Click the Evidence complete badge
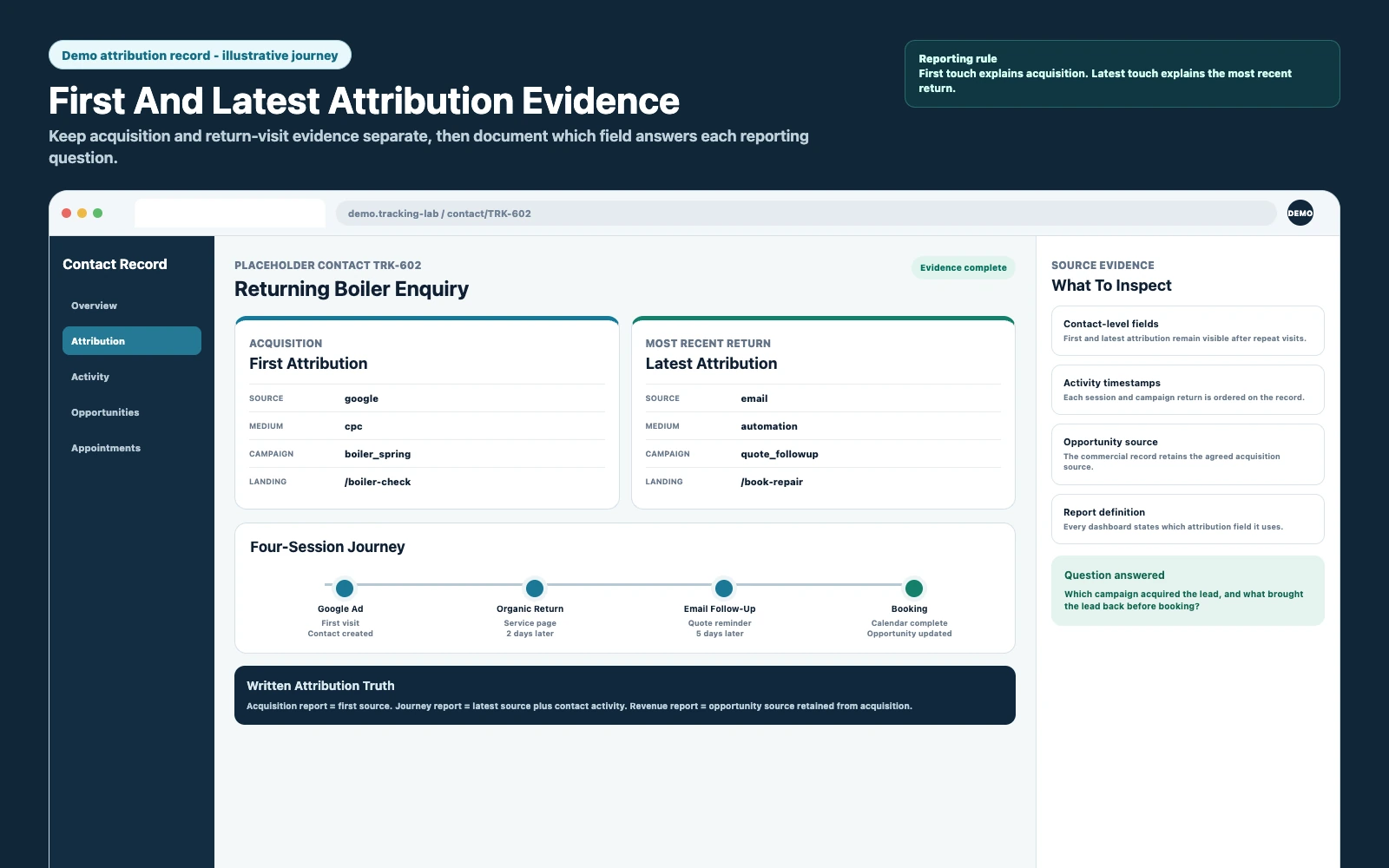The width and height of the screenshot is (1389, 868). pos(964,267)
